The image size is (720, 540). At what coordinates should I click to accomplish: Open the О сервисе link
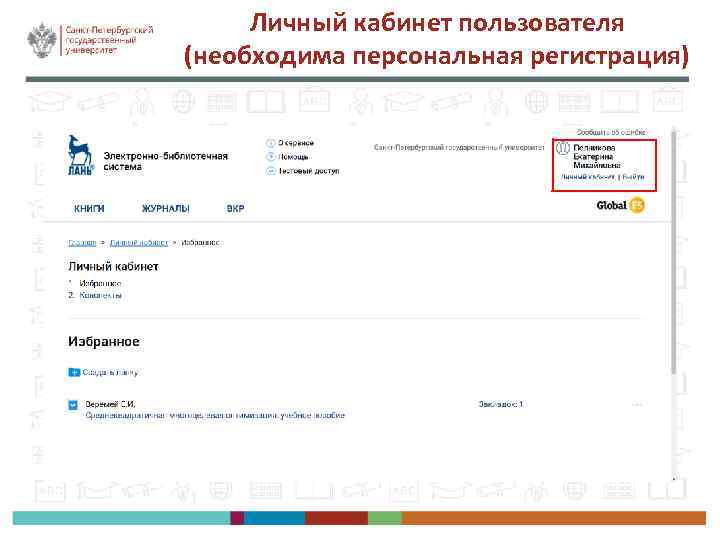[x=296, y=143]
